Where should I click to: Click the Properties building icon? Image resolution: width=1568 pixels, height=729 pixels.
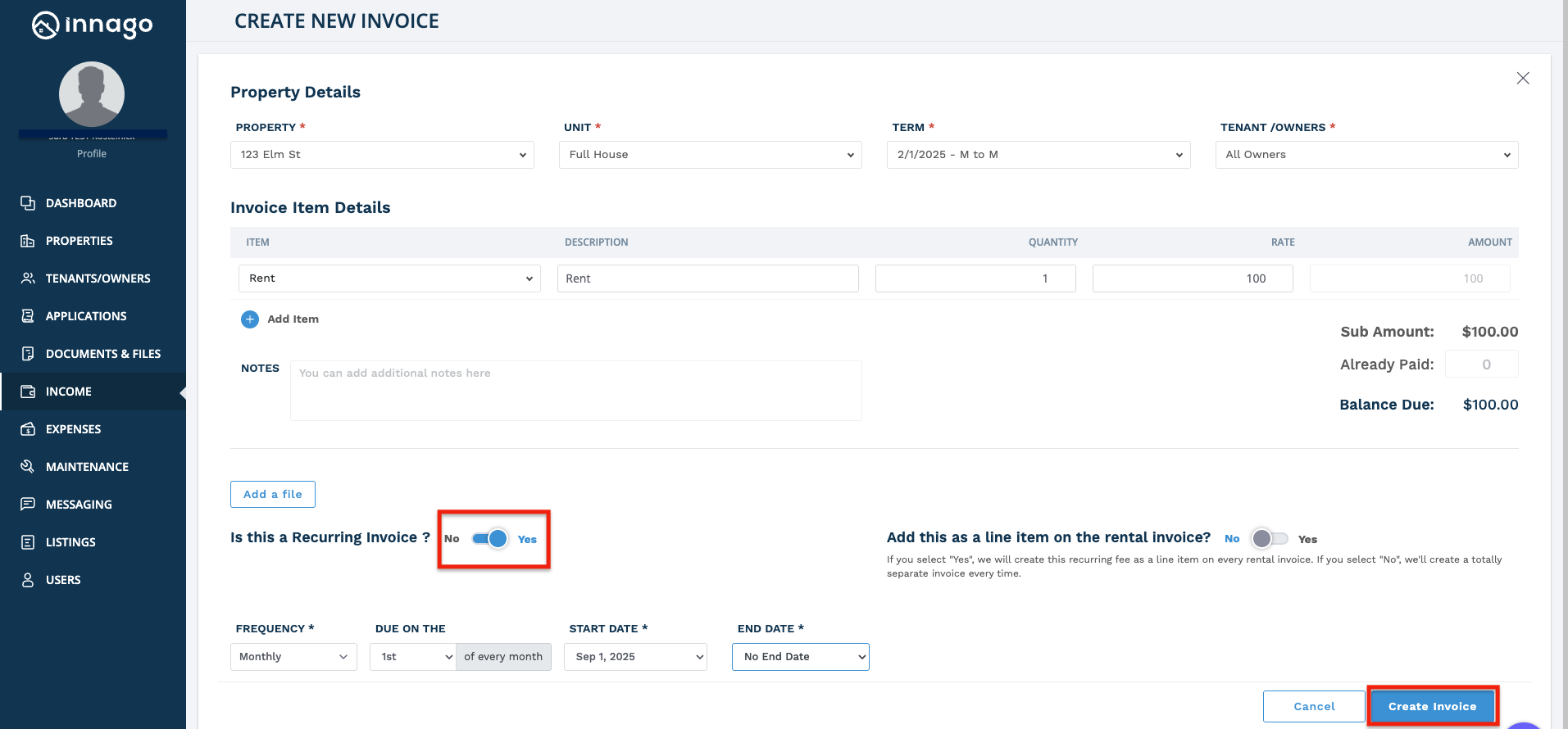coord(28,241)
